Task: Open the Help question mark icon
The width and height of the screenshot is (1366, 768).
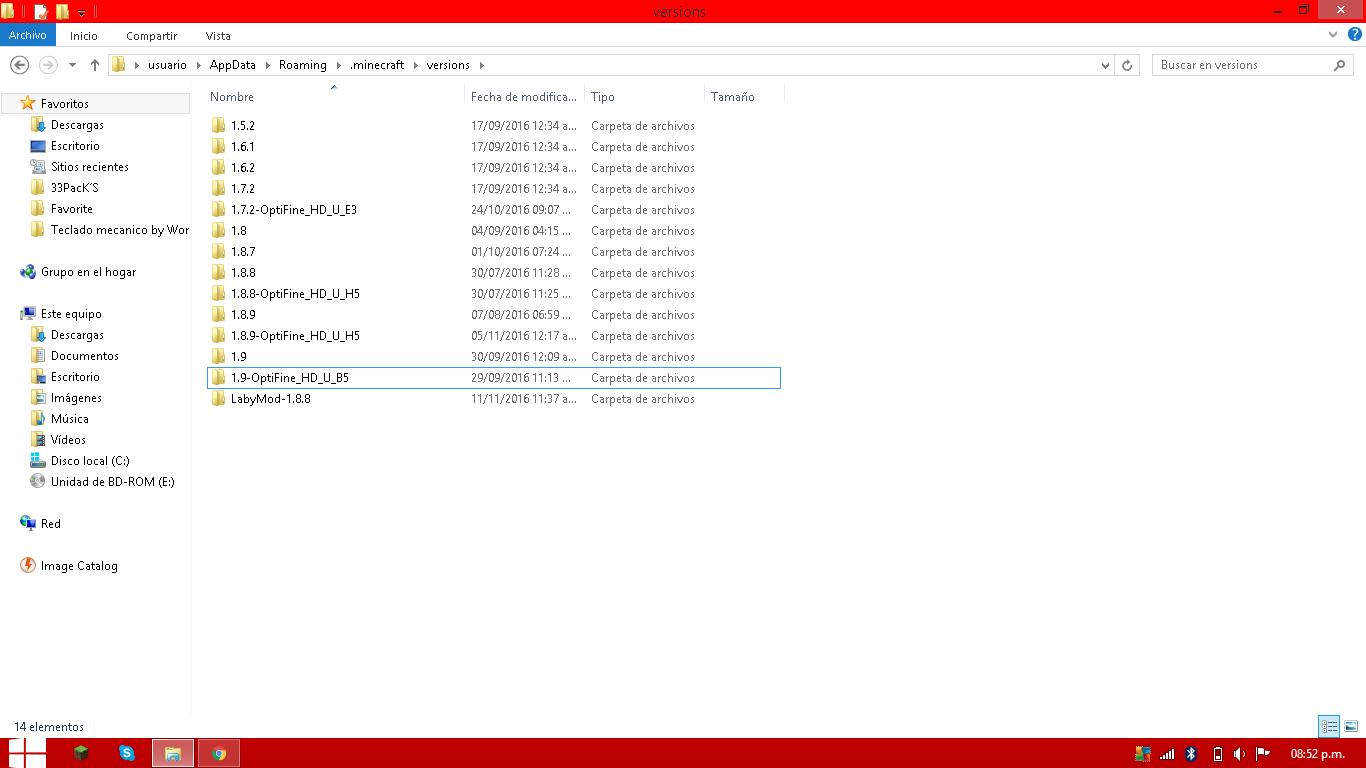Action: click(x=1355, y=35)
